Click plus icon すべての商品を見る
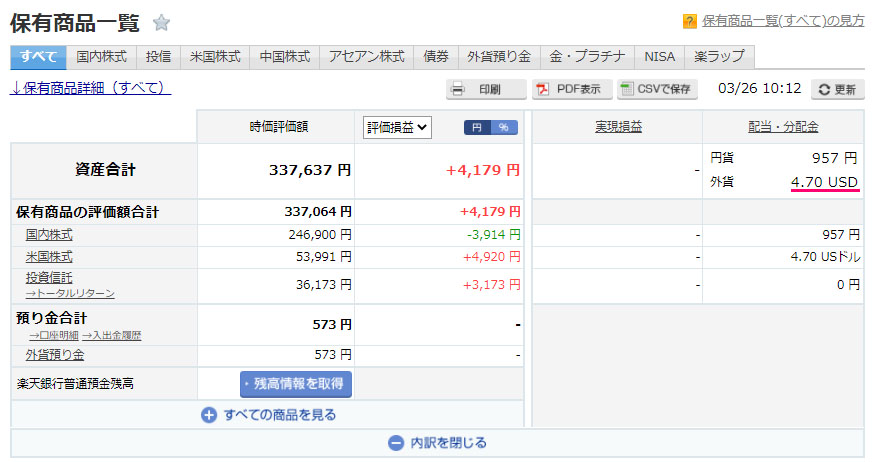This screenshot has height=462, width=875. tap(209, 414)
